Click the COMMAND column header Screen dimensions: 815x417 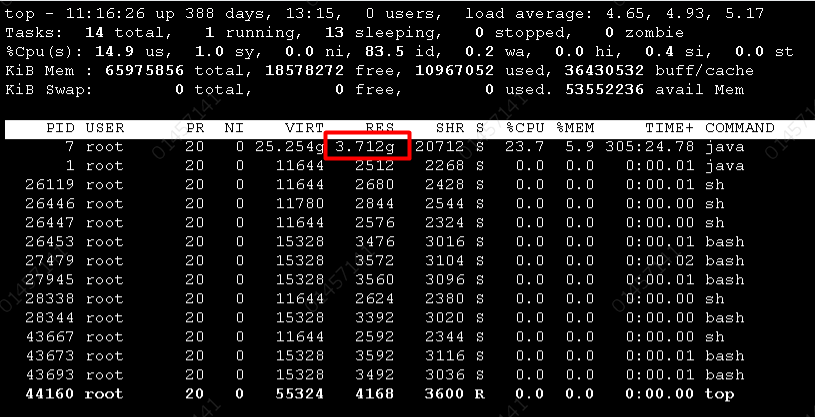point(739,128)
